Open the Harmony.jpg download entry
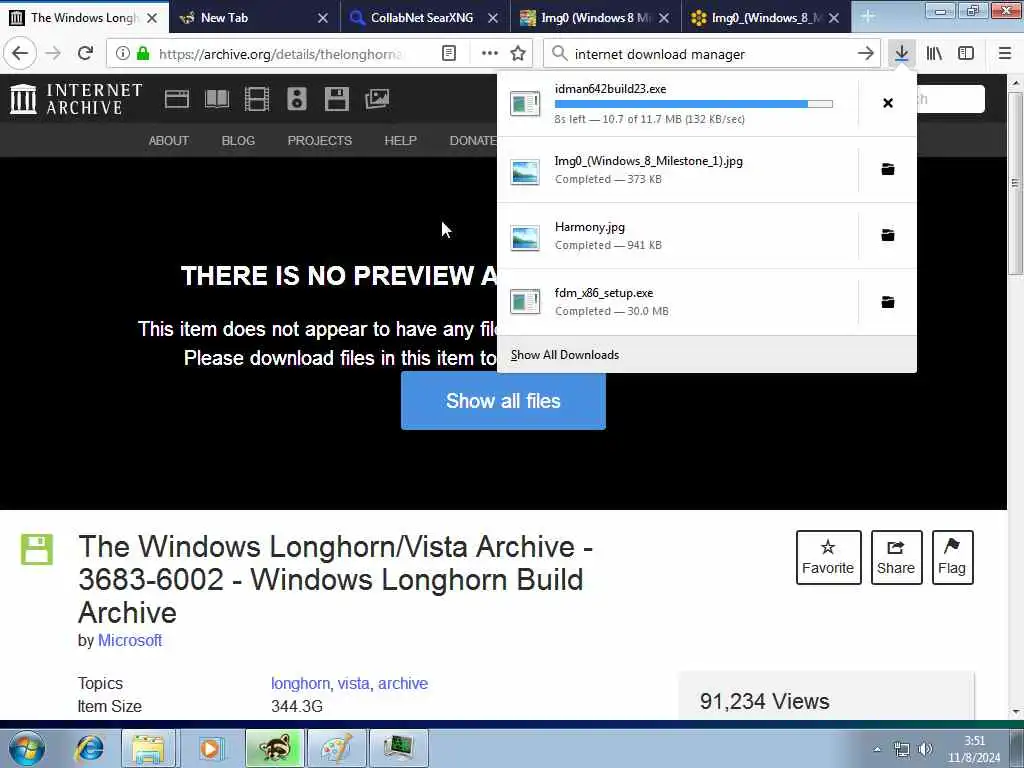1024x768 pixels. coord(678,236)
